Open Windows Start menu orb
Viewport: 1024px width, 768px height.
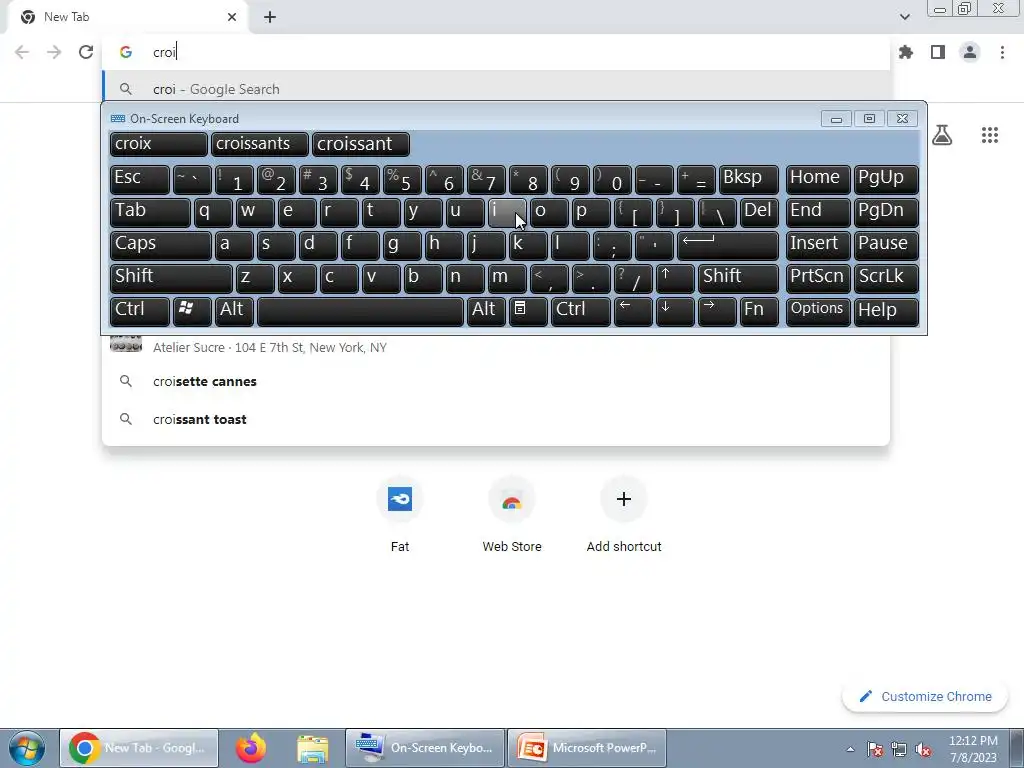click(x=27, y=748)
